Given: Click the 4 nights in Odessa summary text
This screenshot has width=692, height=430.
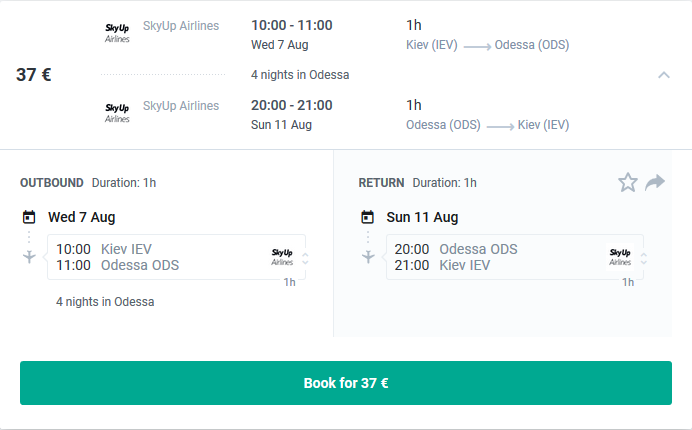Looking at the screenshot, I should pos(300,75).
